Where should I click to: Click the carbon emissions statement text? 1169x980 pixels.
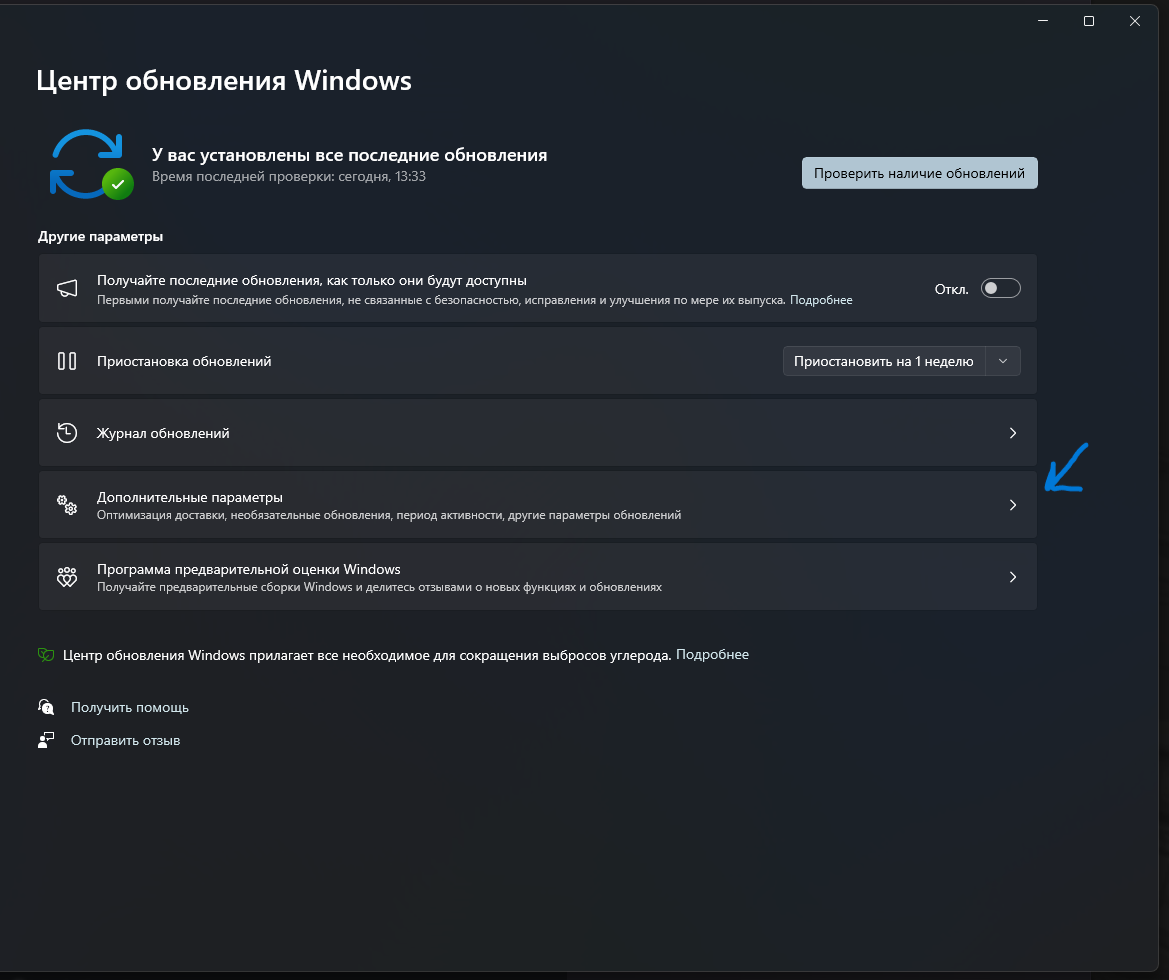(367, 655)
